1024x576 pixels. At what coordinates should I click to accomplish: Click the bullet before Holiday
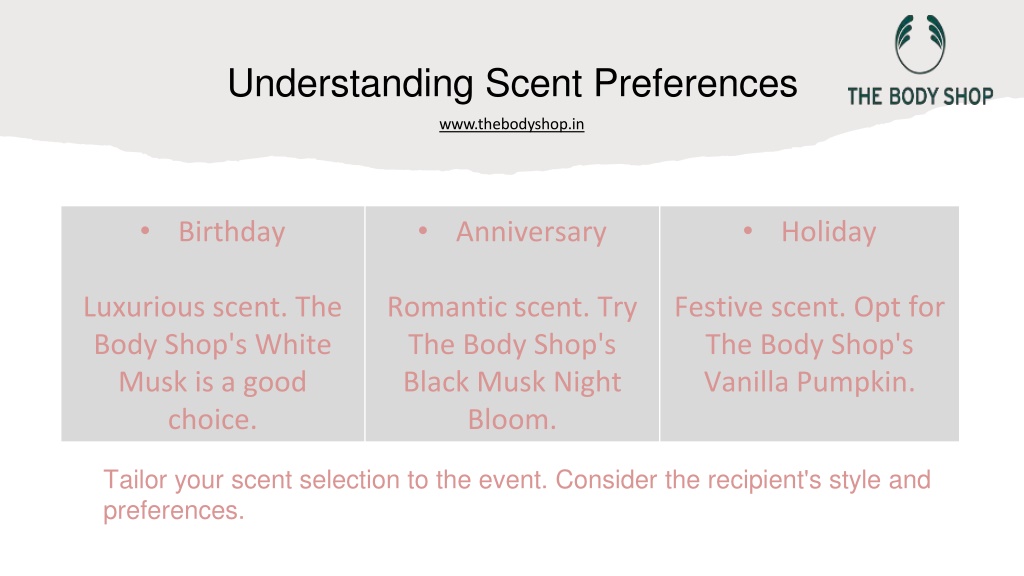click(748, 231)
